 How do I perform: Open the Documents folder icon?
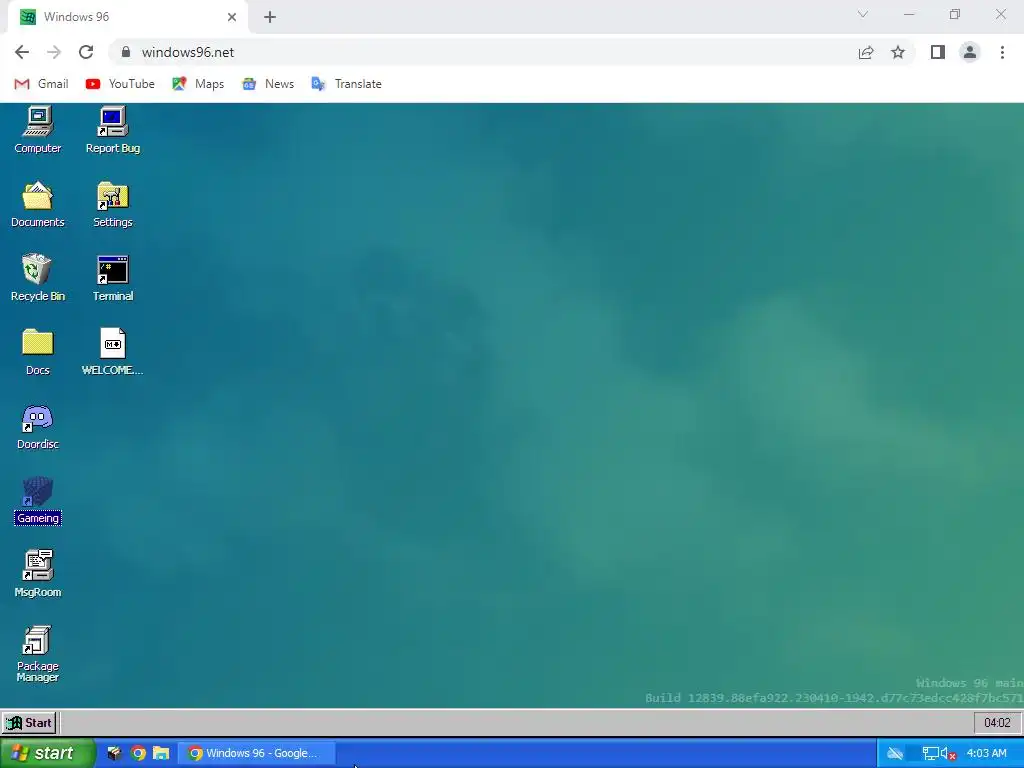tap(38, 204)
